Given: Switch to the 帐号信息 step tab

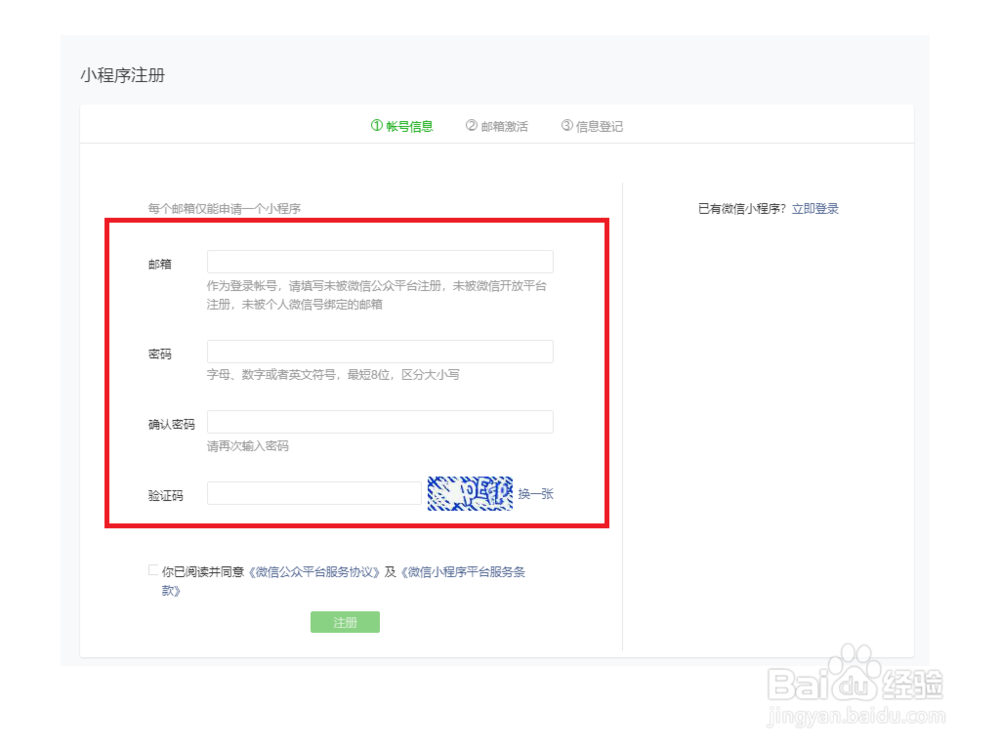Looking at the screenshot, I should coord(402,125).
